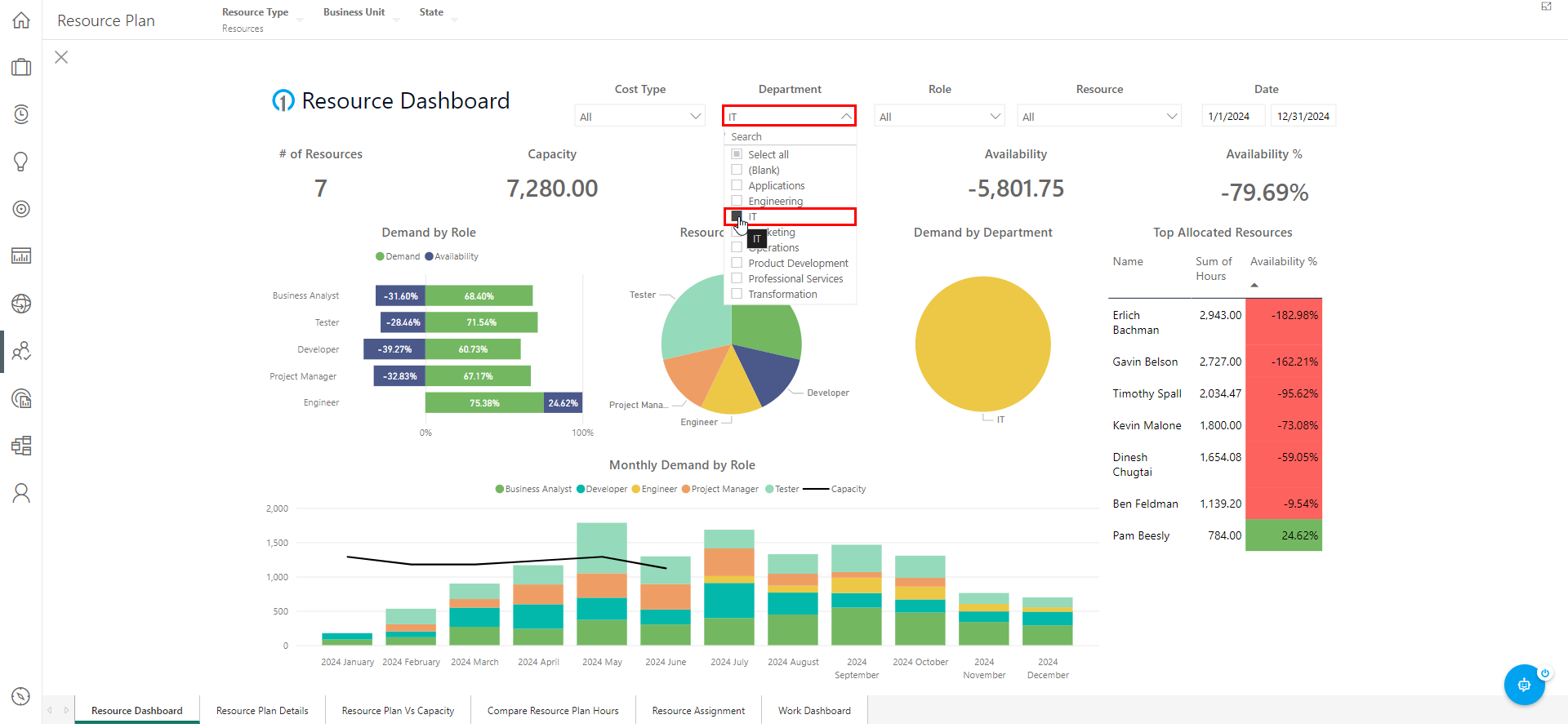Select the 2024 May stacked bar
Image resolution: width=1568 pixels, height=728 pixels.
(x=602, y=584)
